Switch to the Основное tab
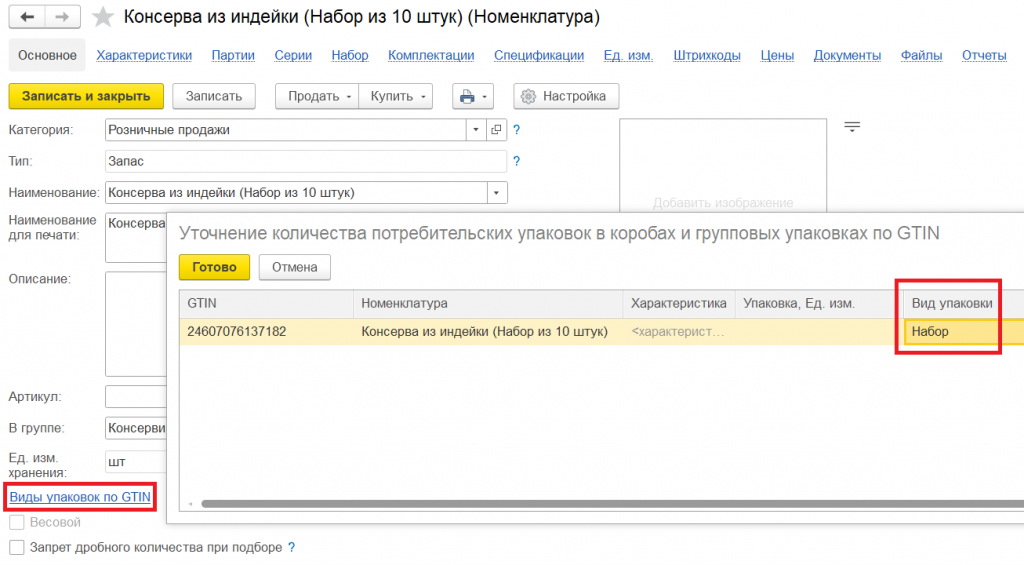The height and width of the screenshot is (565, 1024). pyautogui.click(x=47, y=56)
